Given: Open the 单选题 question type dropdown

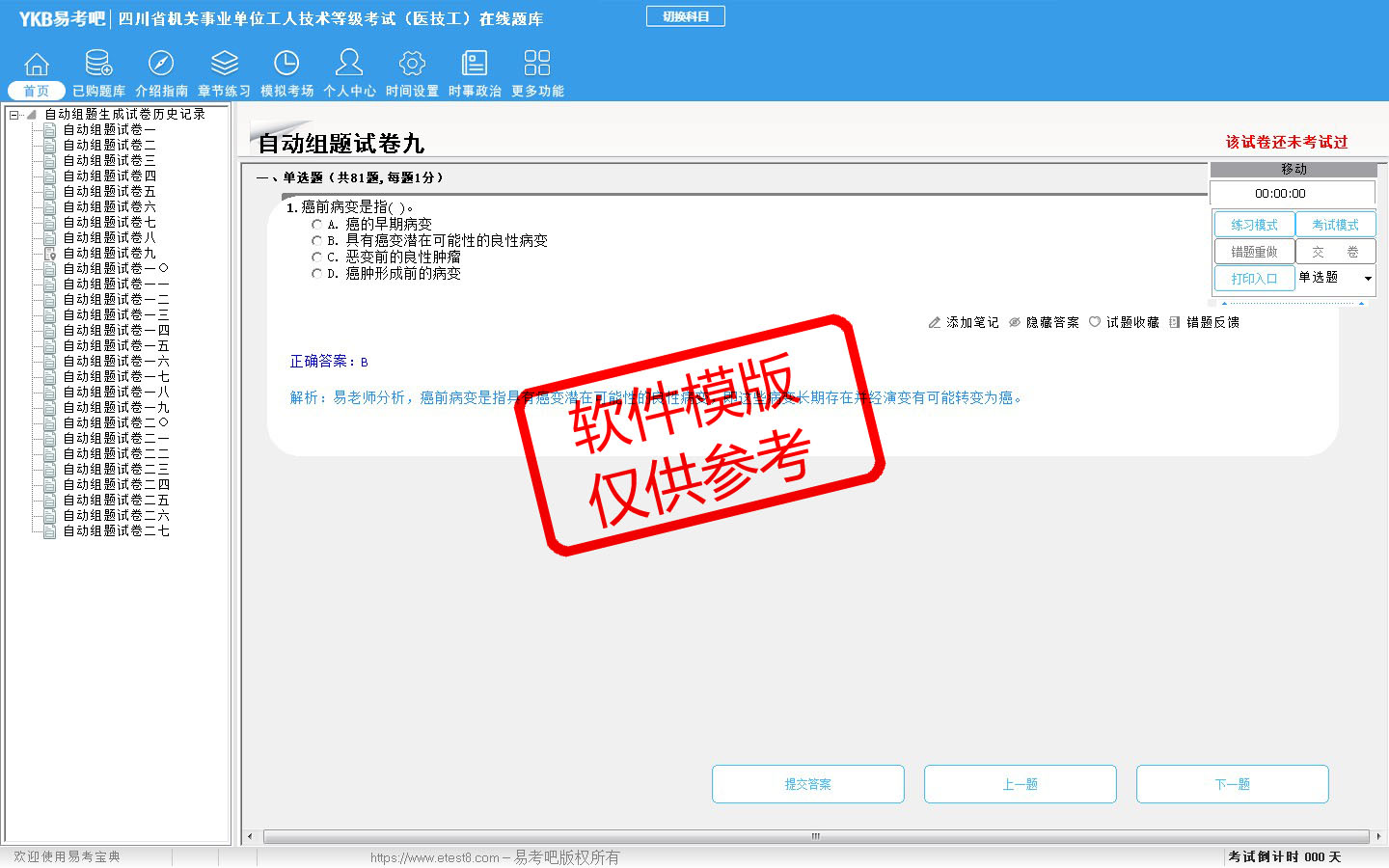Looking at the screenshot, I should [1368, 278].
